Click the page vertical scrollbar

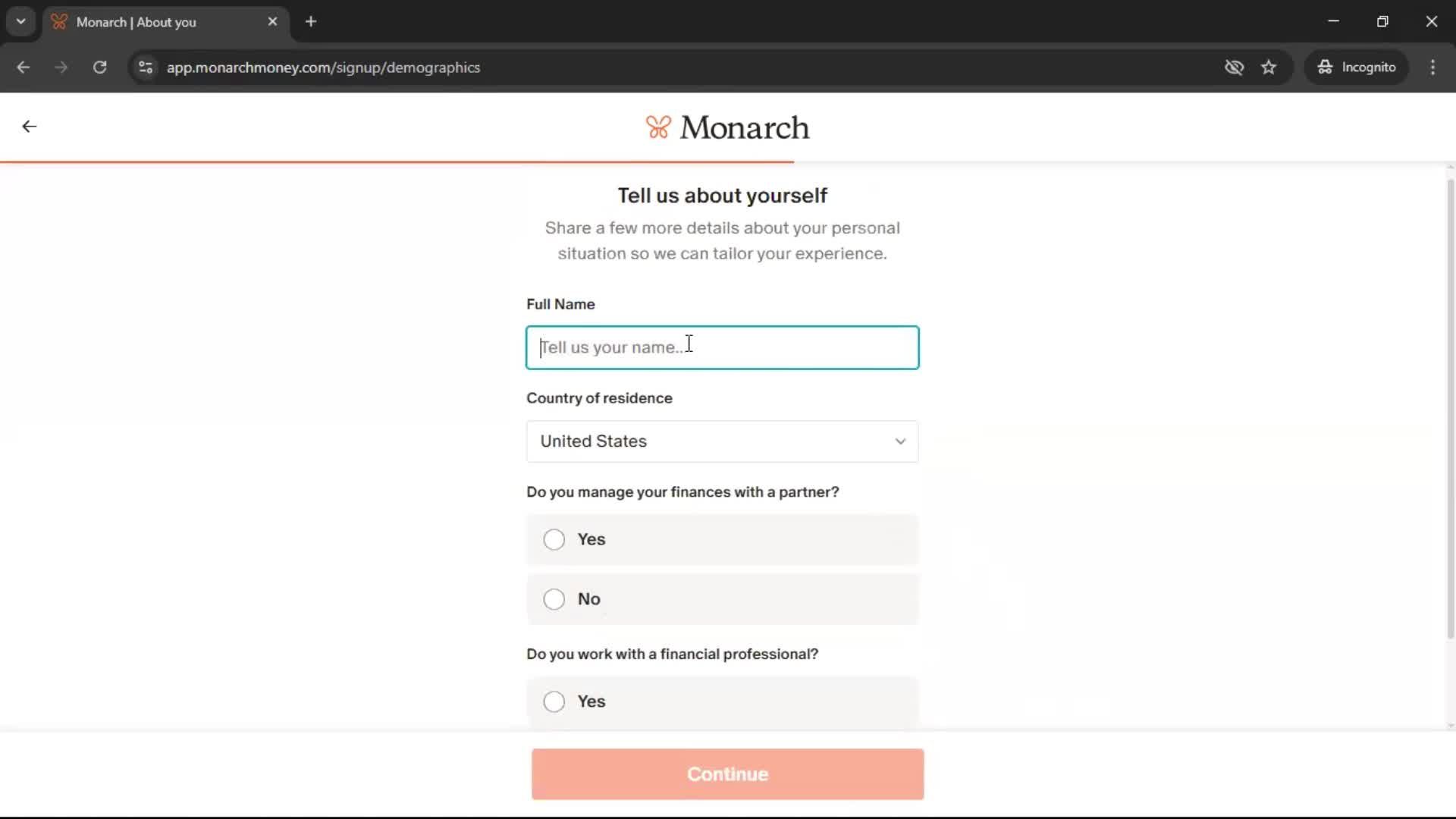point(1450,409)
